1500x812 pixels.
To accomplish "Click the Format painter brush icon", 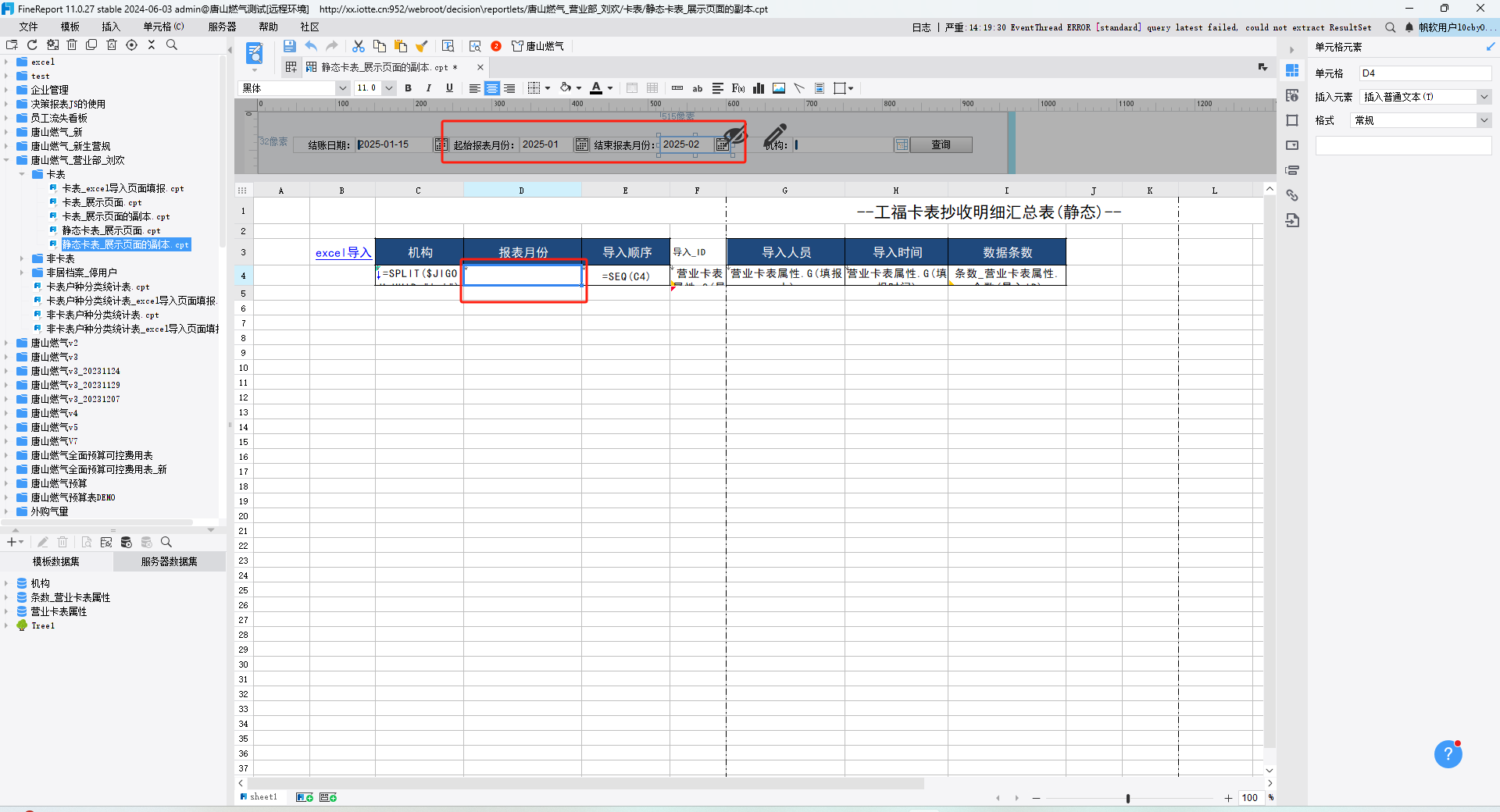I will [422, 46].
